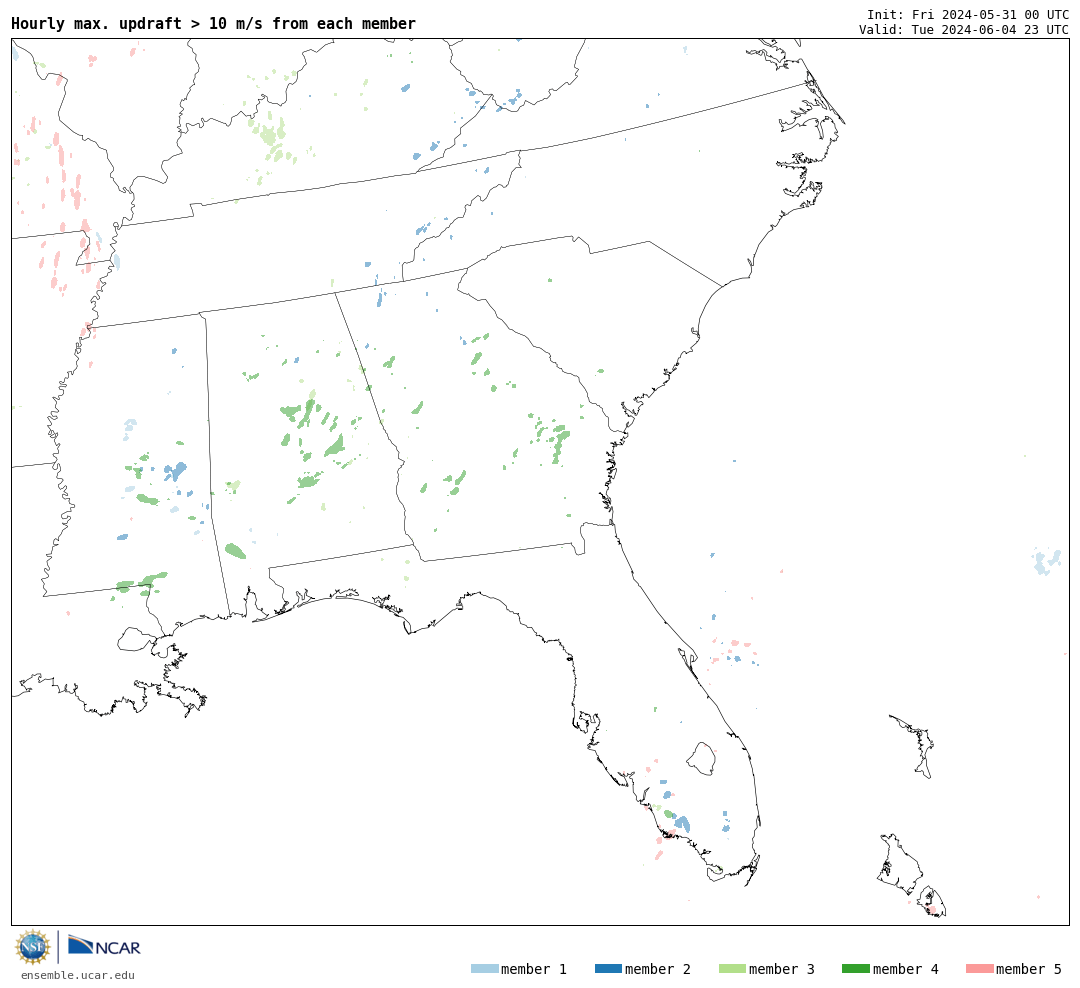
Task: Click the NSF logo icon
Action: tap(32, 947)
